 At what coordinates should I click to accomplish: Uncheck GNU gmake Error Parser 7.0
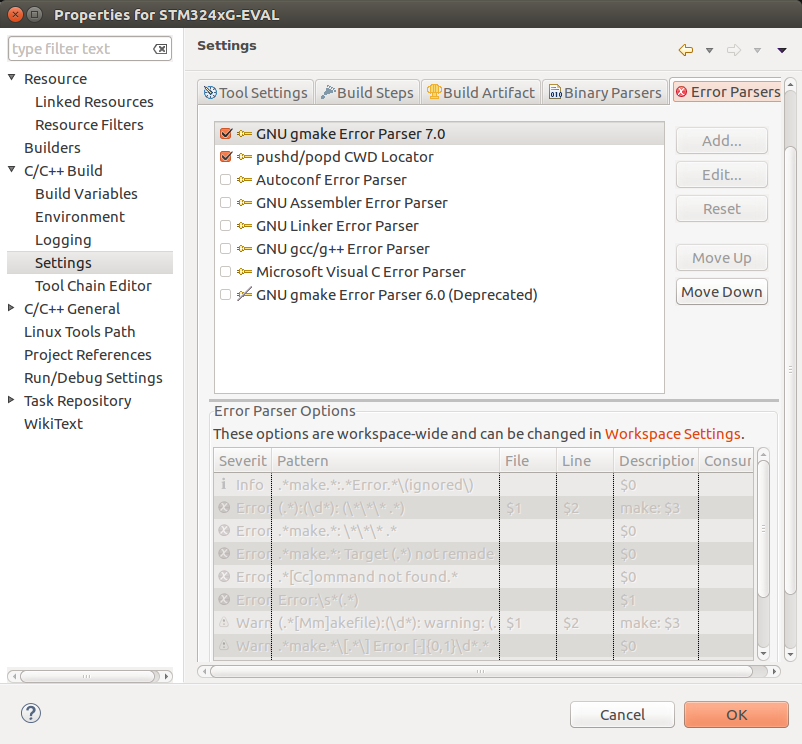click(x=225, y=134)
